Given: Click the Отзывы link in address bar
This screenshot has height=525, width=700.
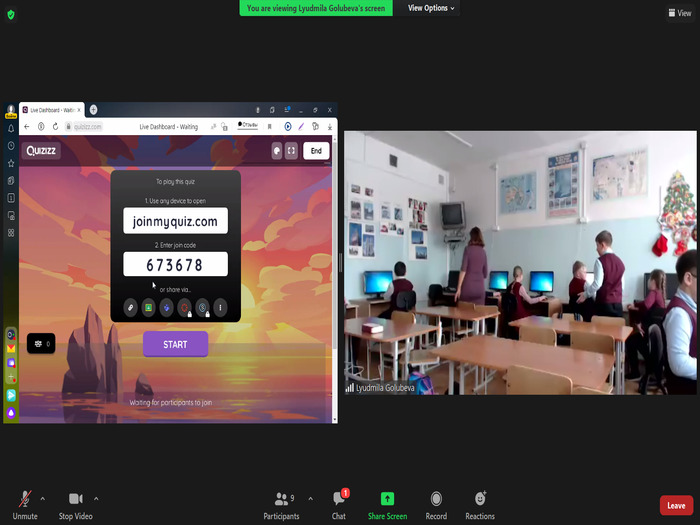Looking at the screenshot, I should [248, 125].
